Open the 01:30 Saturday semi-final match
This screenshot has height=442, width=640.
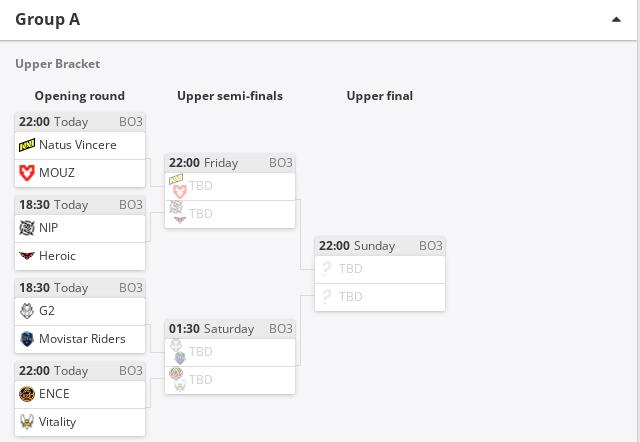[x=230, y=329]
